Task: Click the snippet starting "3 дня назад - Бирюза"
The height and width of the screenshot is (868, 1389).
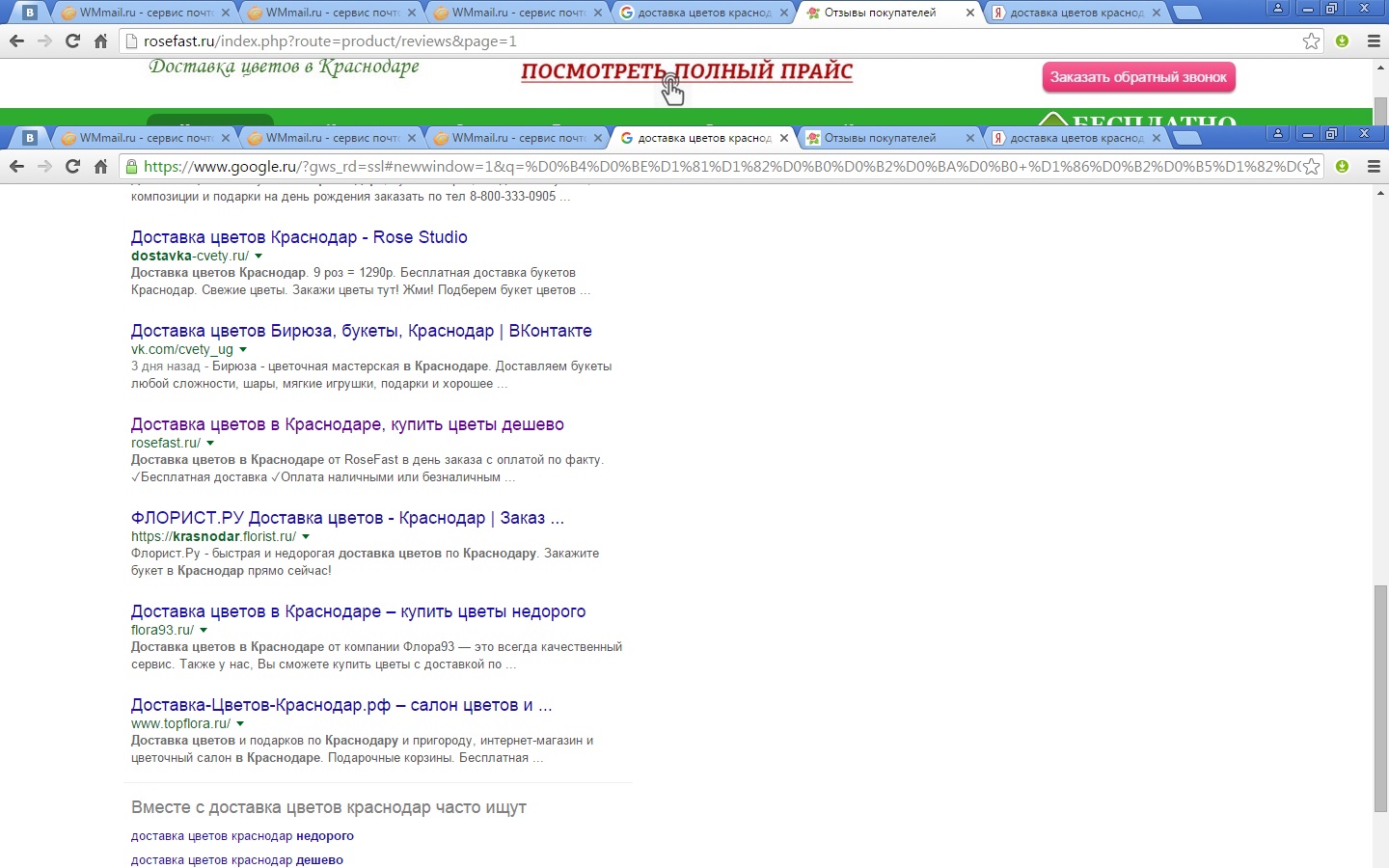Action: coord(371,375)
